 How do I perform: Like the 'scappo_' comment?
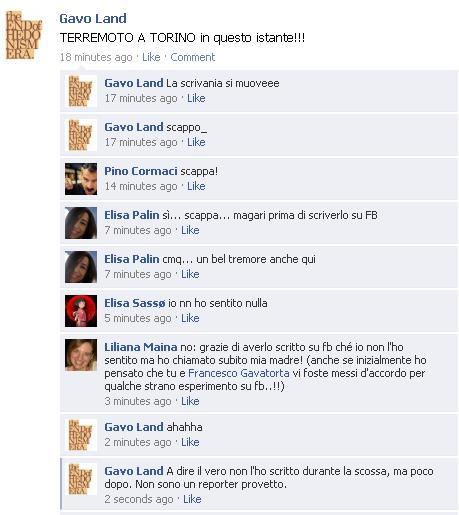196,142
